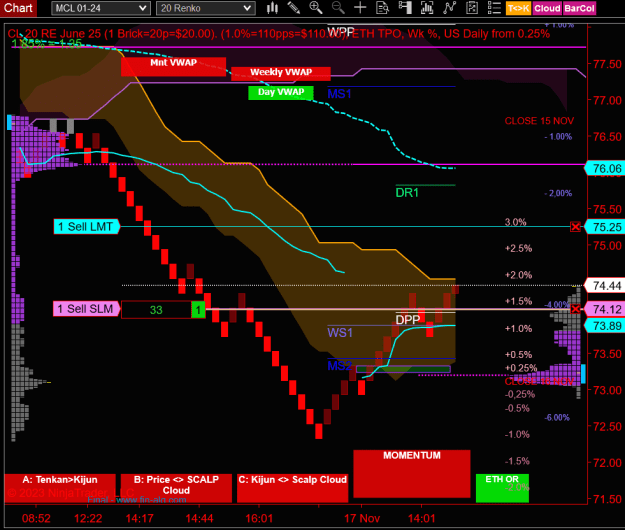
Task: Click the 33 position P&L box
Action: [156, 310]
